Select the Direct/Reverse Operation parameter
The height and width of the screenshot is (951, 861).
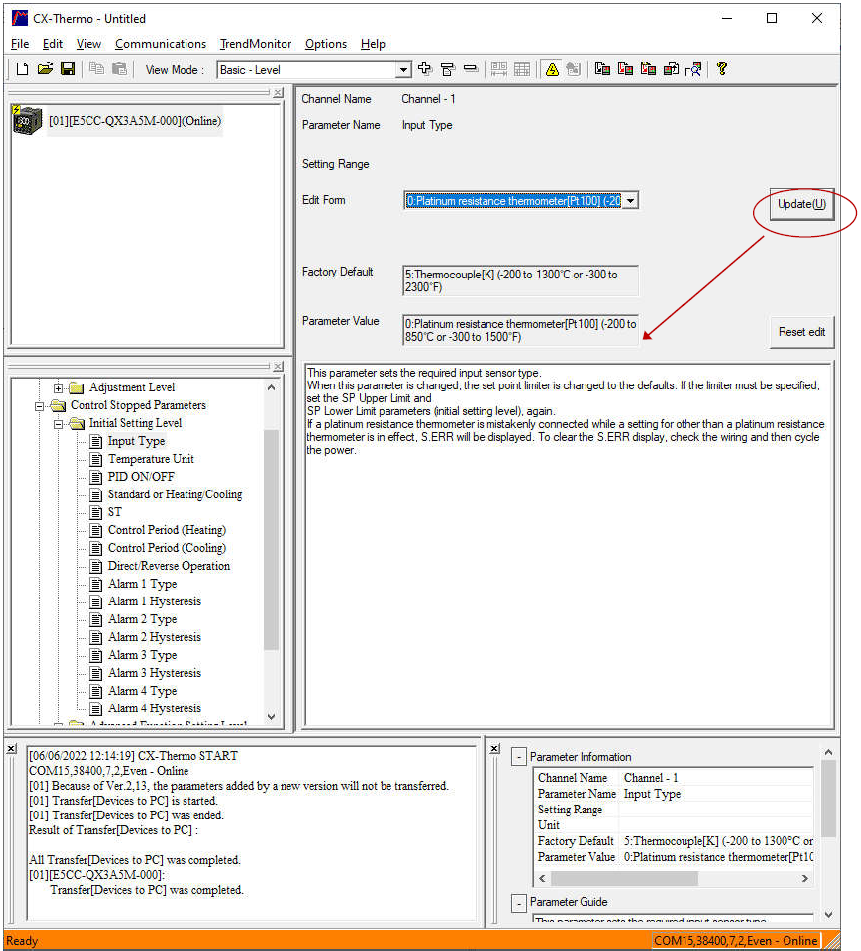[x=169, y=566]
